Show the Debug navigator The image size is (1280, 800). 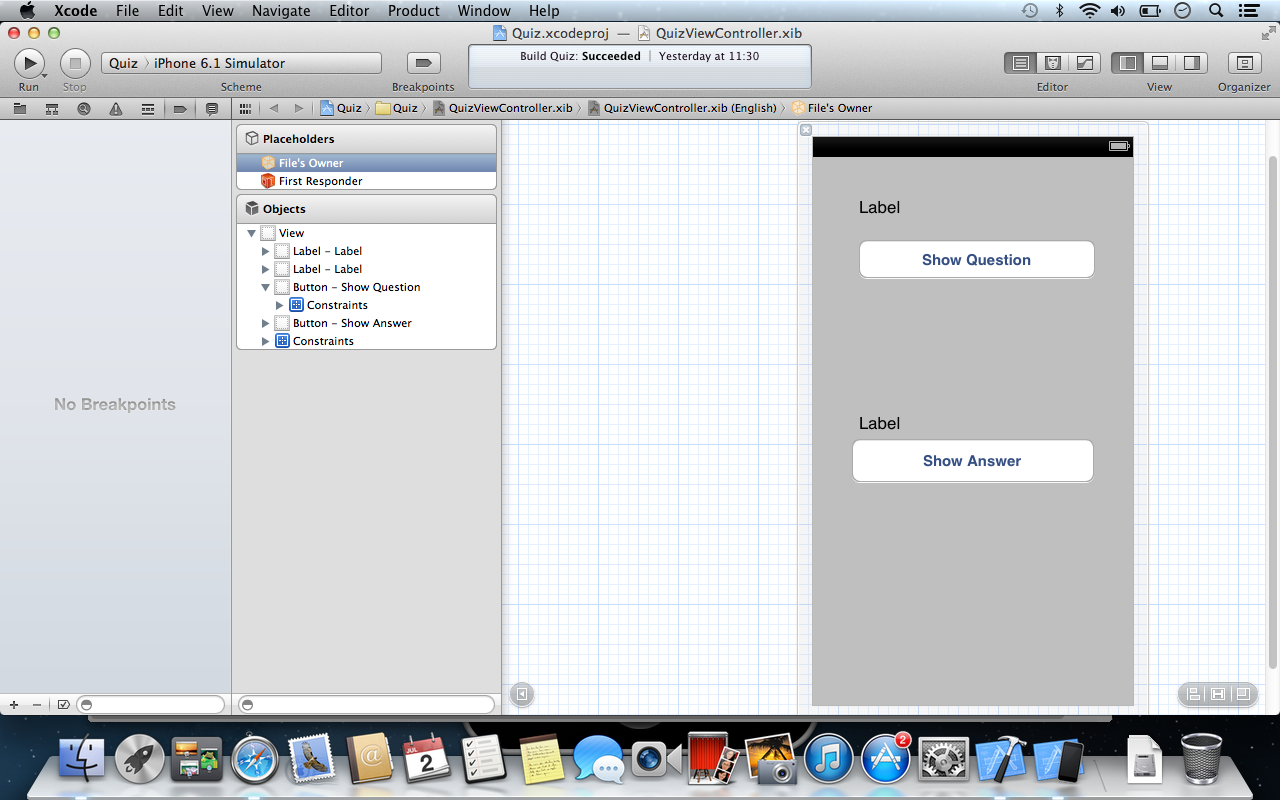(x=148, y=108)
